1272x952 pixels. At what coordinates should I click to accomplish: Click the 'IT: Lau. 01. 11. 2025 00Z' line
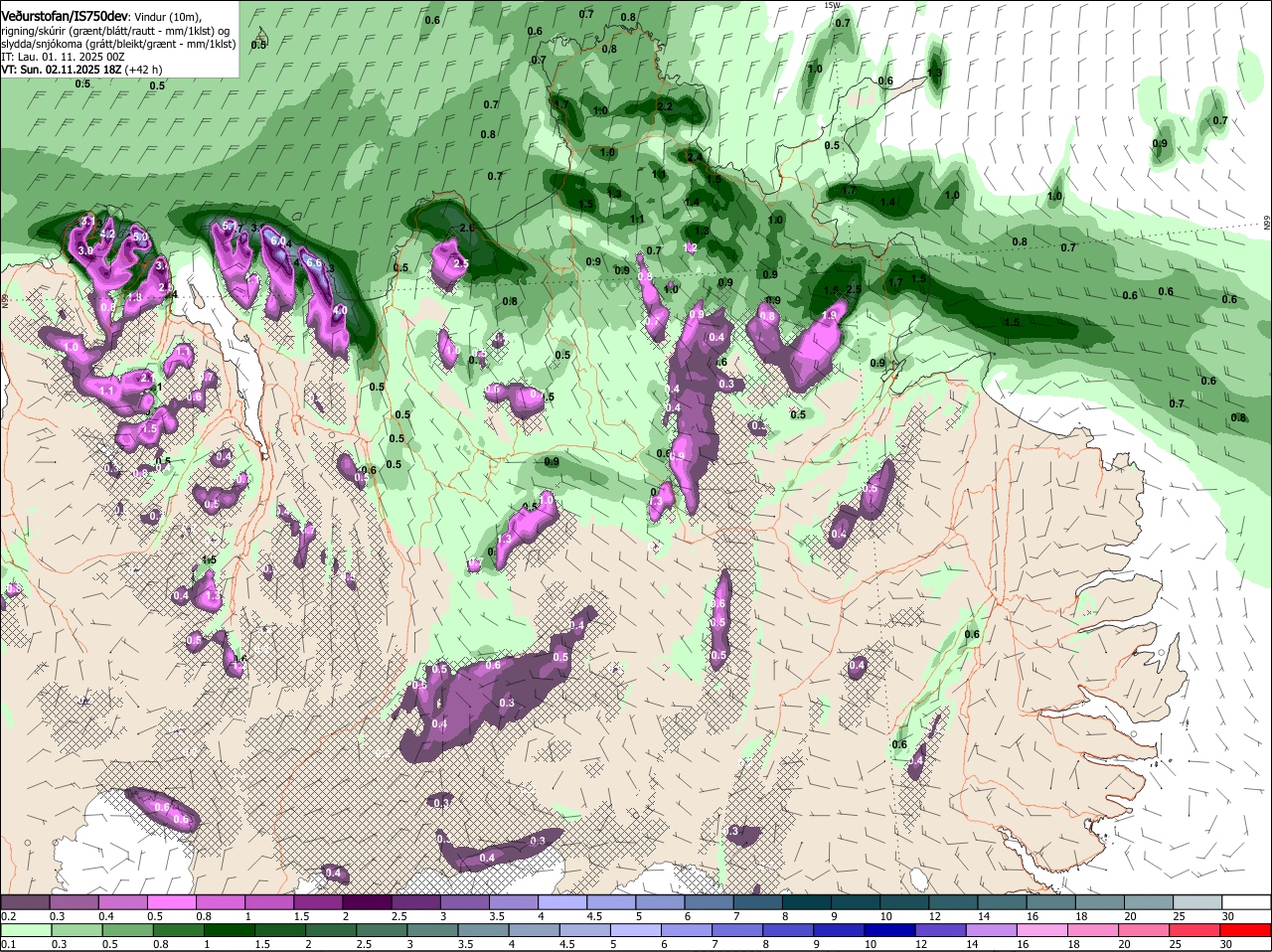(63, 57)
